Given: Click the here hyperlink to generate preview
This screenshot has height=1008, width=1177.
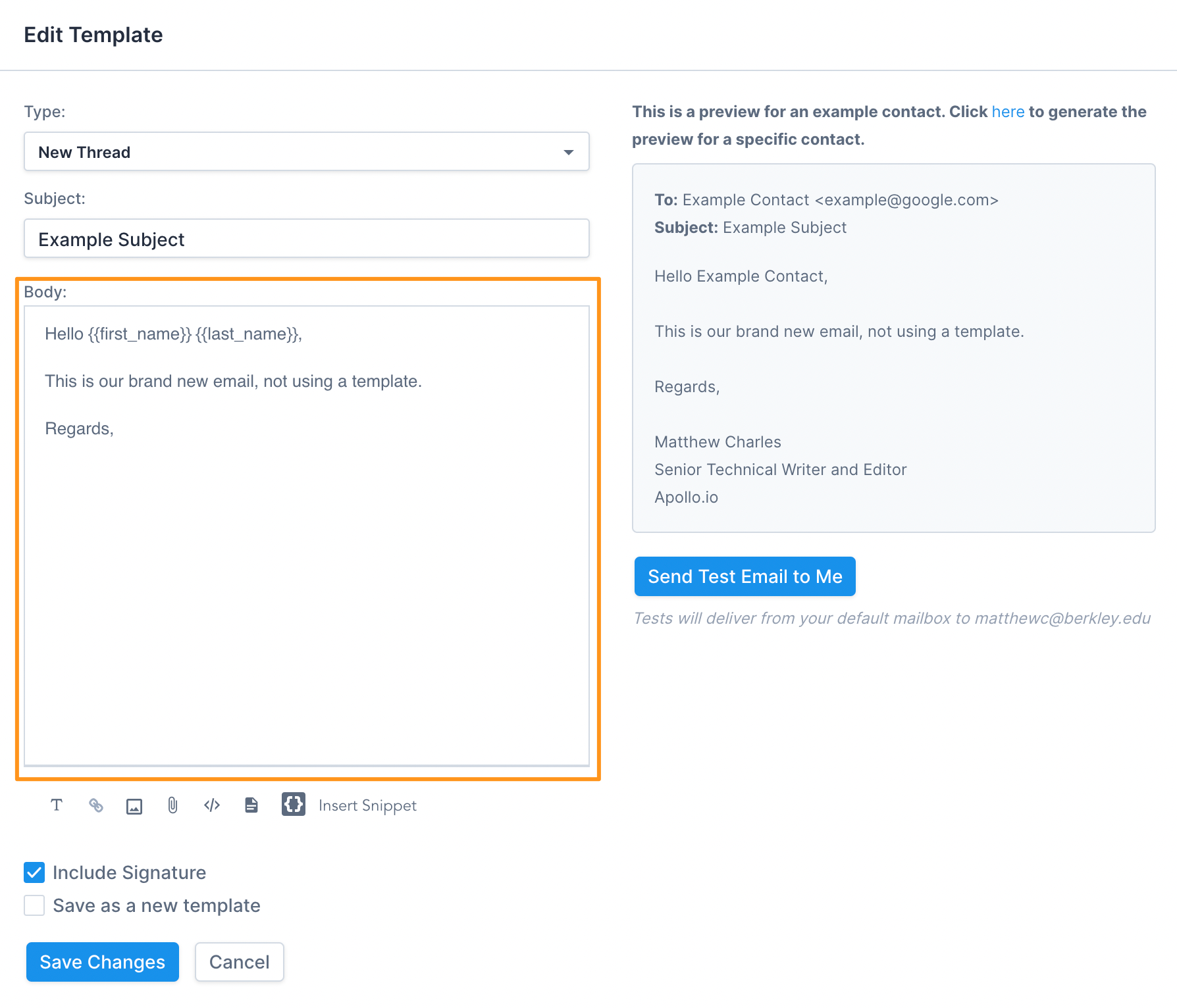Looking at the screenshot, I should tap(1008, 112).
